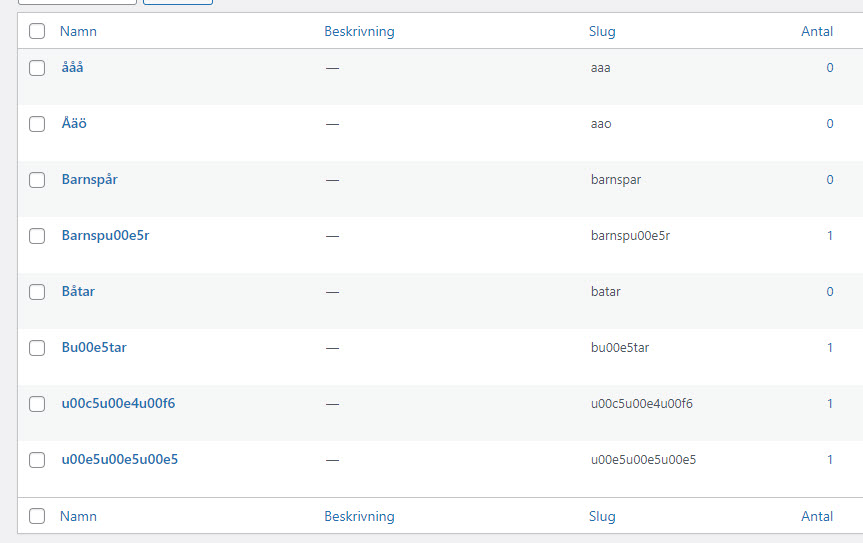
Task: Select the checkbox beside Åäö
Action: tap(37, 124)
